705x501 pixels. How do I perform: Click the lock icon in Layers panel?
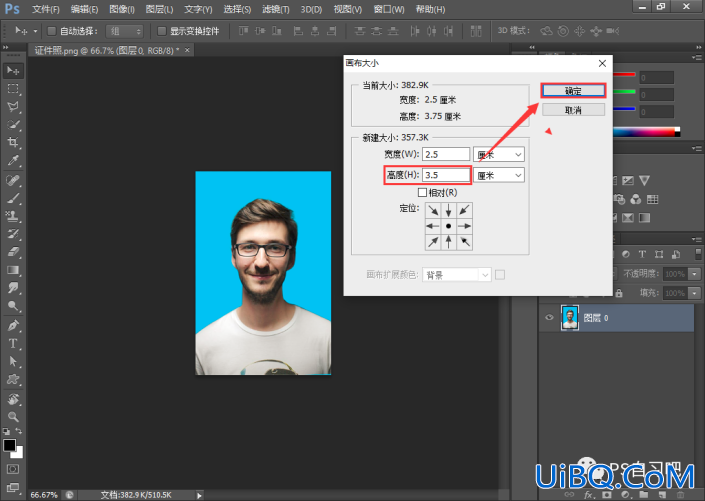[619, 293]
